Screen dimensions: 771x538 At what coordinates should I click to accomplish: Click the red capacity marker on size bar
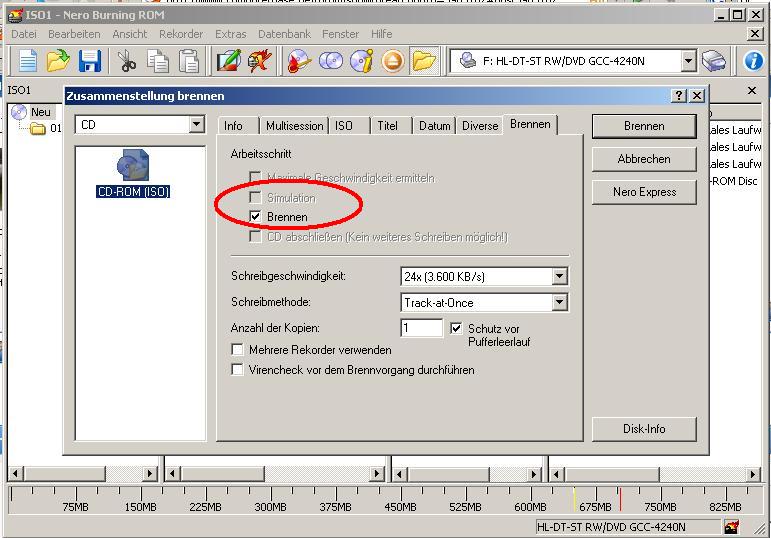coord(620,499)
